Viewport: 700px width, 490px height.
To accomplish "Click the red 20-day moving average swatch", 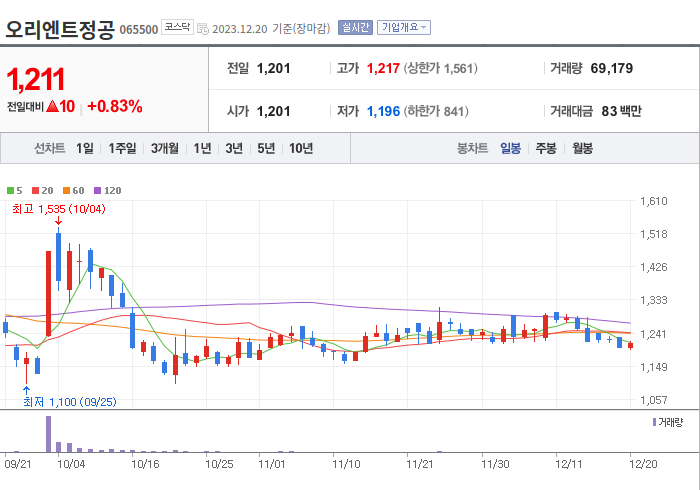I will [35, 191].
